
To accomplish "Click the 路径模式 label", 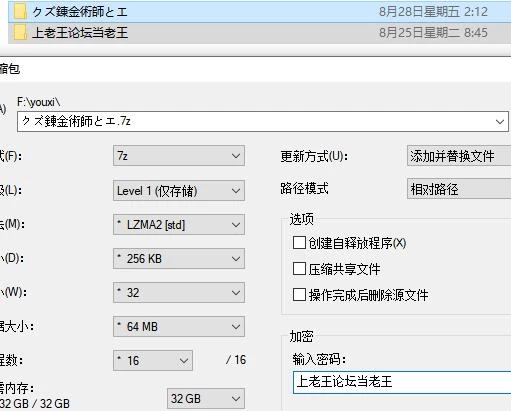I will click(x=304, y=189).
